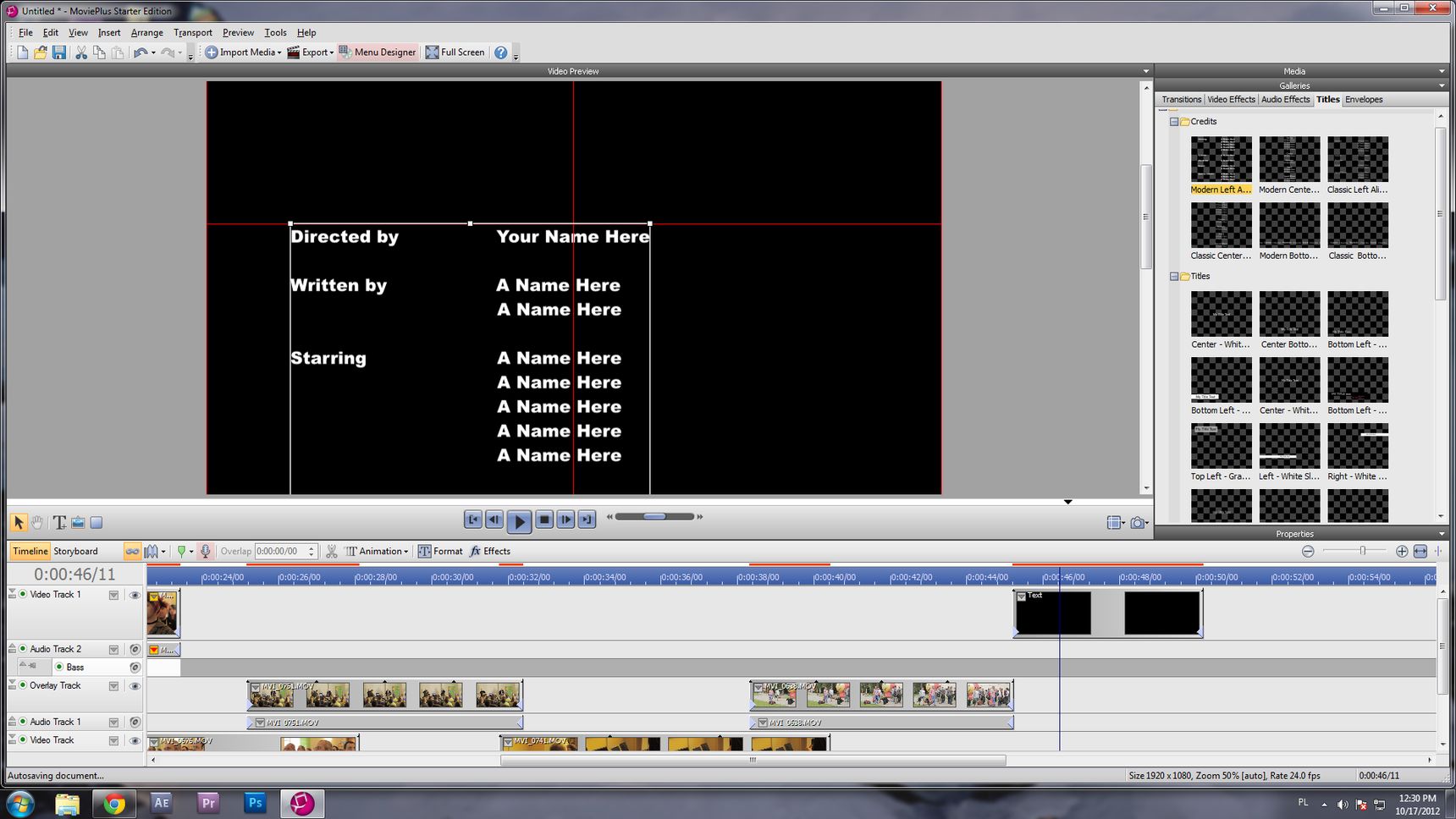Save the project with the floppy icon
This screenshot has width=1456, height=819.
[58, 52]
